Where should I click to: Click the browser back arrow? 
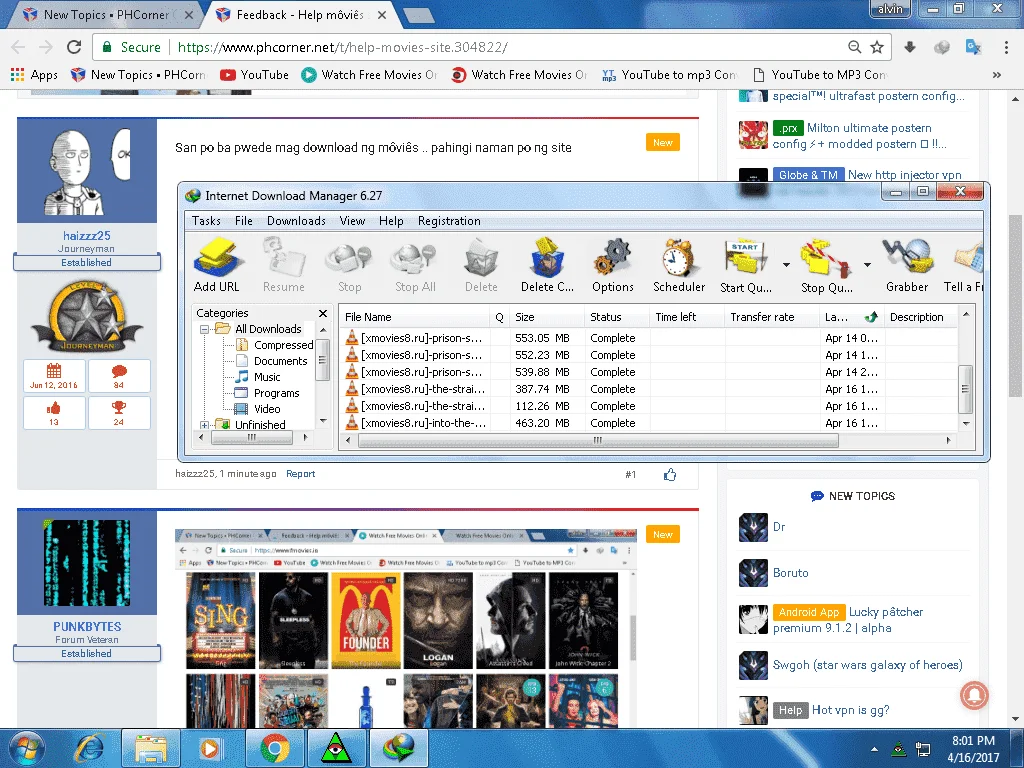pyautogui.click(x=18, y=47)
